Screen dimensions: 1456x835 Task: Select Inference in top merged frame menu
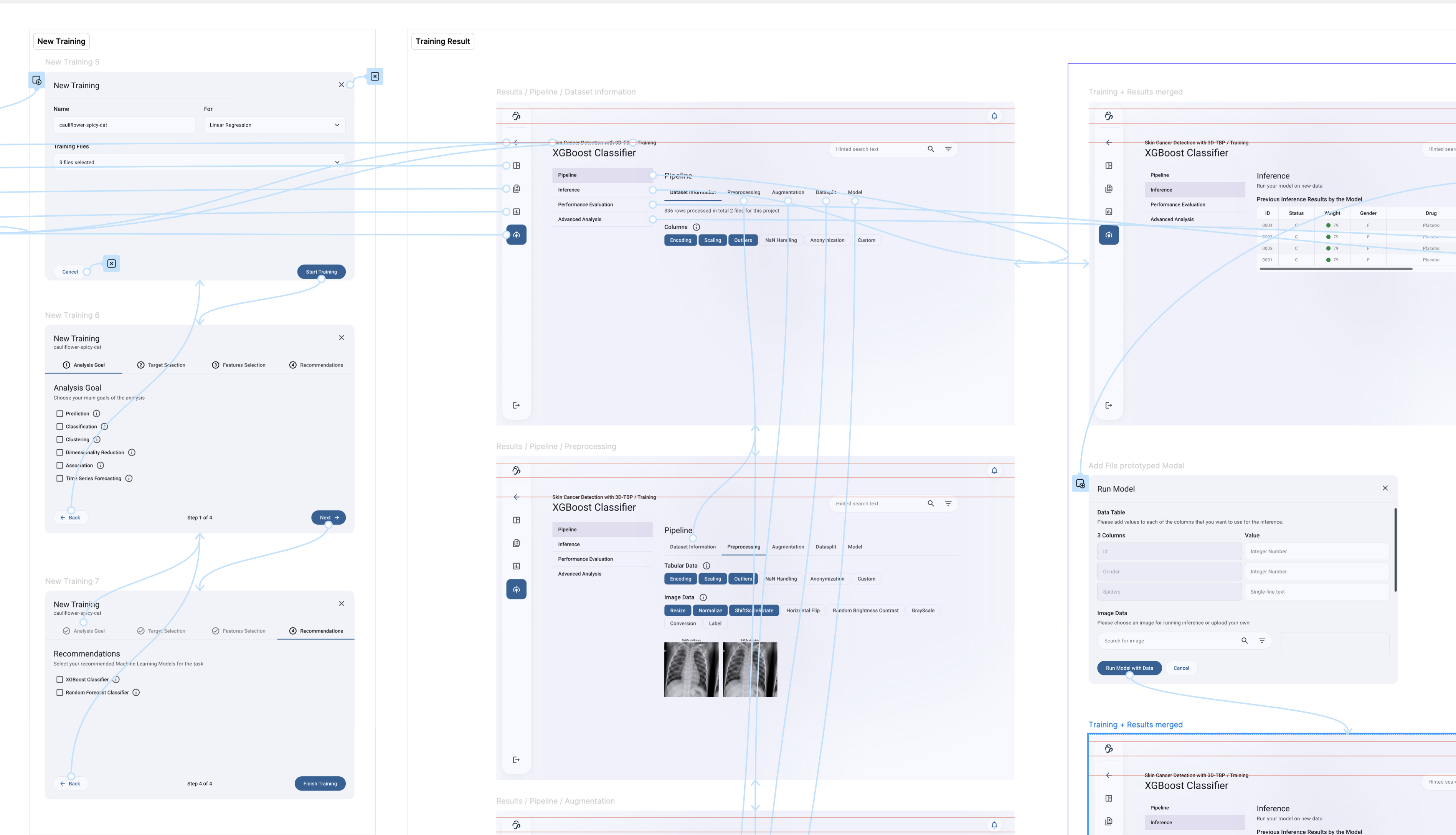[x=1195, y=190]
